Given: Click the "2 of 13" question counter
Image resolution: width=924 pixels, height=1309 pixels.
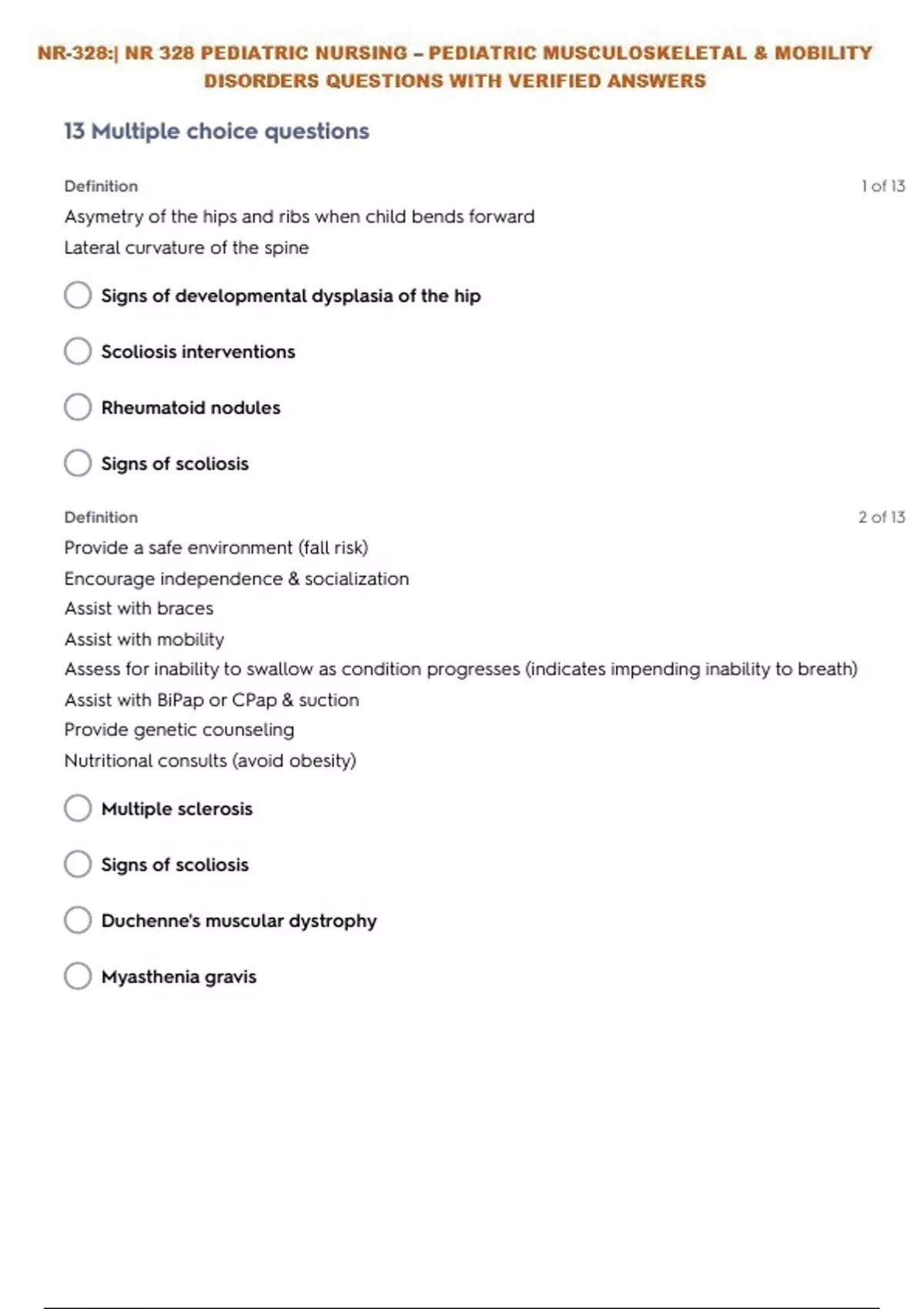Looking at the screenshot, I should tap(882, 517).
